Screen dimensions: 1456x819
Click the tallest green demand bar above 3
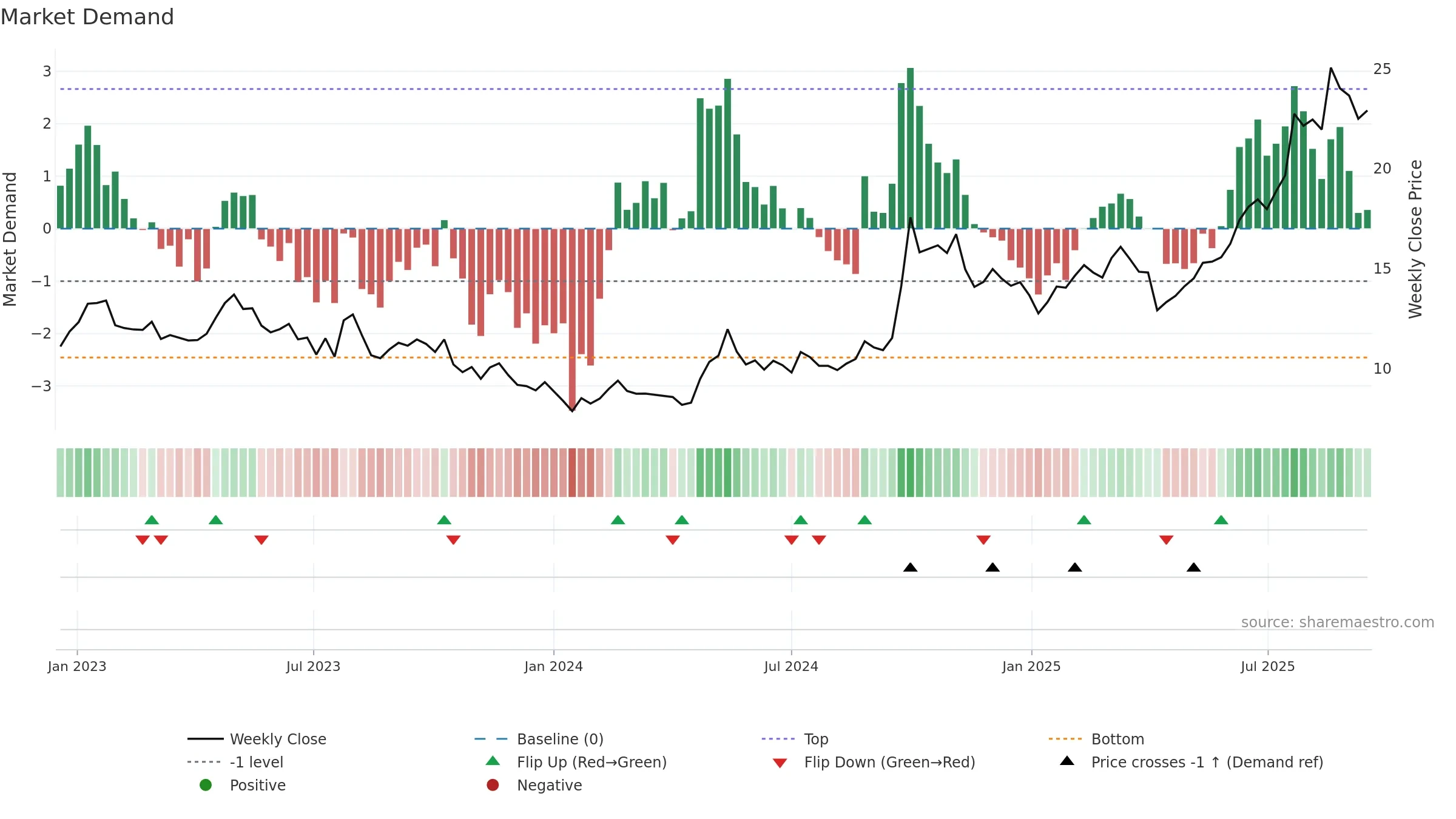point(910,149)
